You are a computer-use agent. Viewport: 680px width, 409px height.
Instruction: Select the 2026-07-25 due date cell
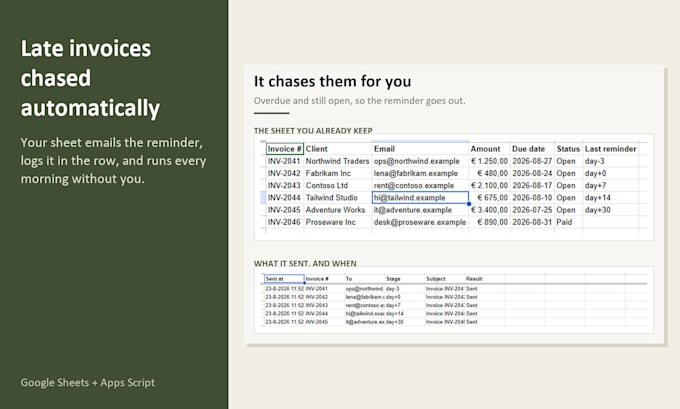coord(532,209)
